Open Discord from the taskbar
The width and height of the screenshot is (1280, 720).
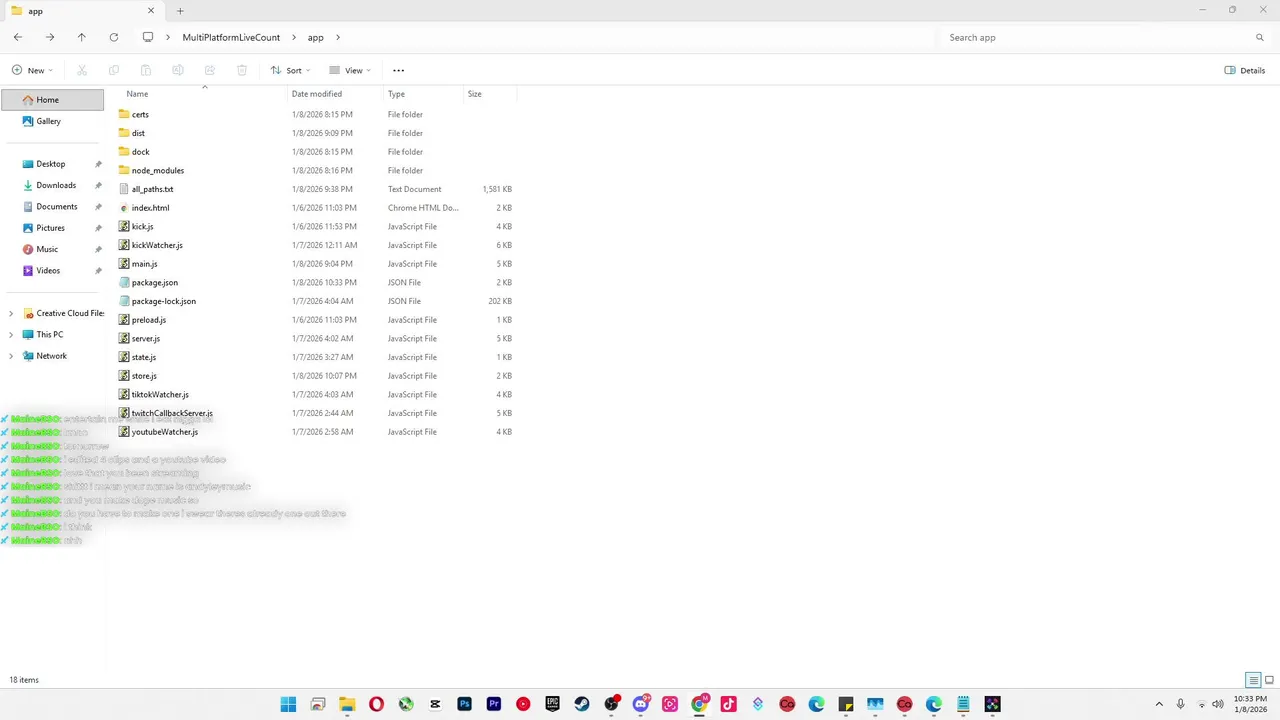click(x=640, y=704)
